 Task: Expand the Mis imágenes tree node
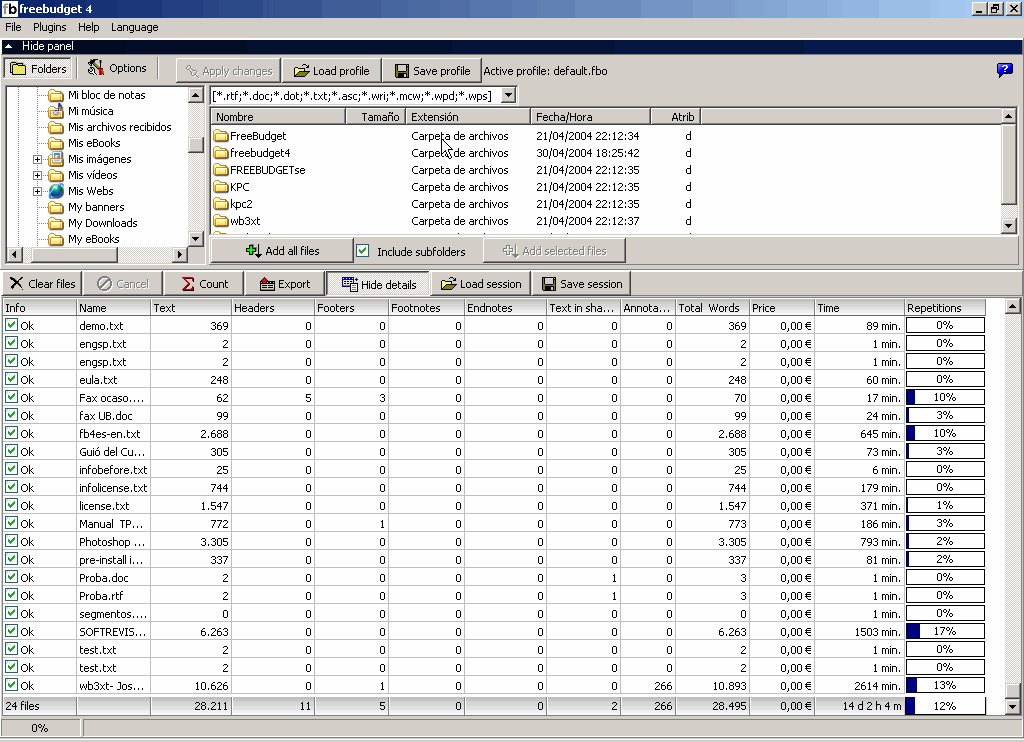click(x=38, y=159)
